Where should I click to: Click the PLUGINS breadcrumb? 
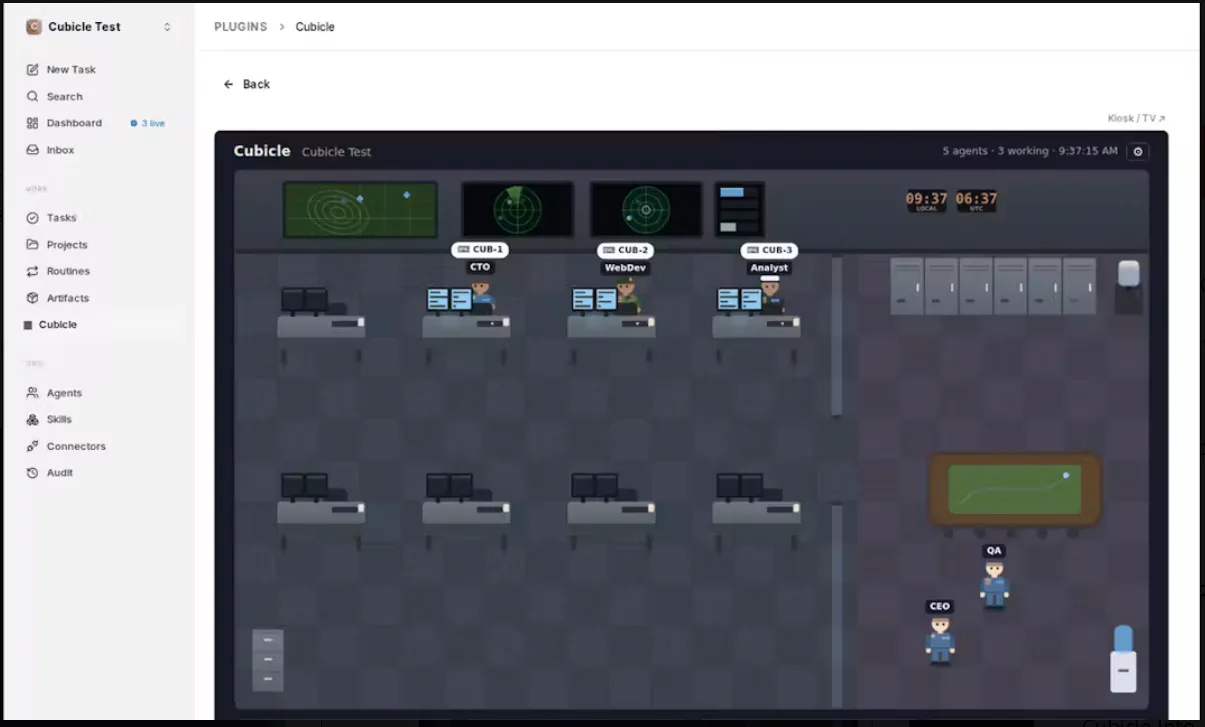click(240, 27)
